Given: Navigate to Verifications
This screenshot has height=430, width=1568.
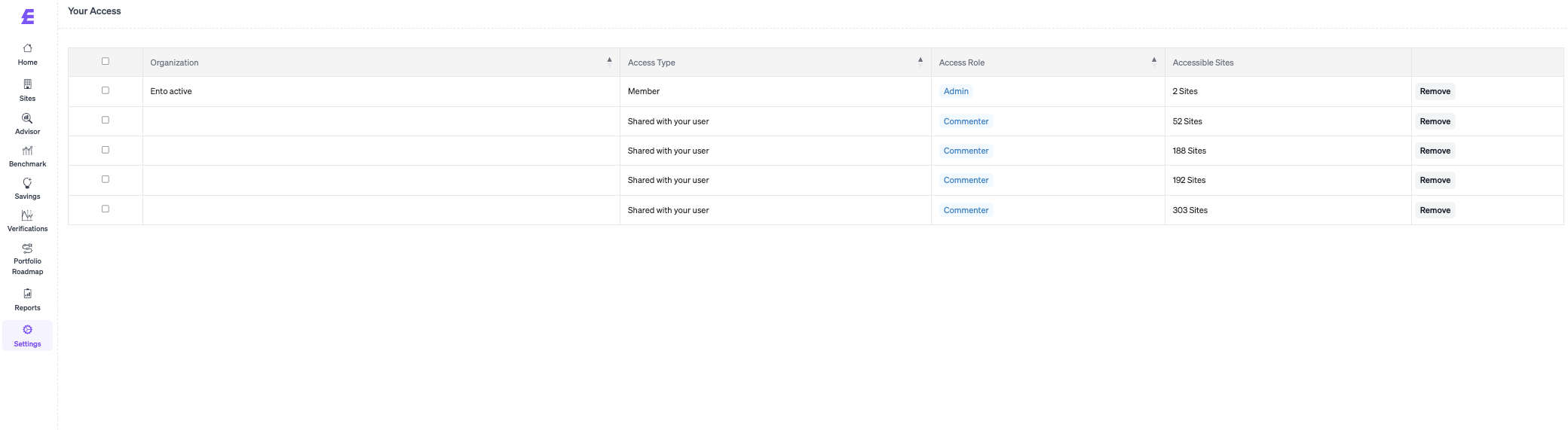Looking at the screenshot, I should [28, 216].
